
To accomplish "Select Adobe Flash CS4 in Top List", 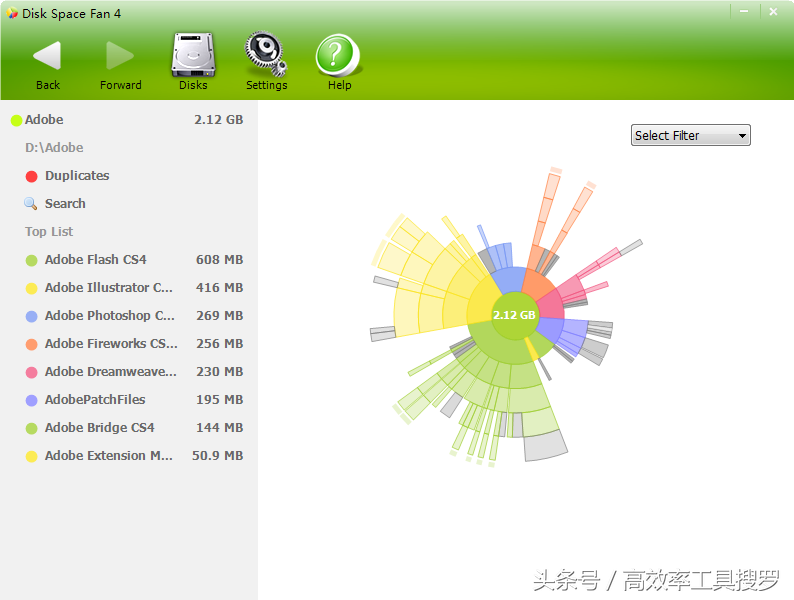I will pyautogui.click(x=95, y=259).
